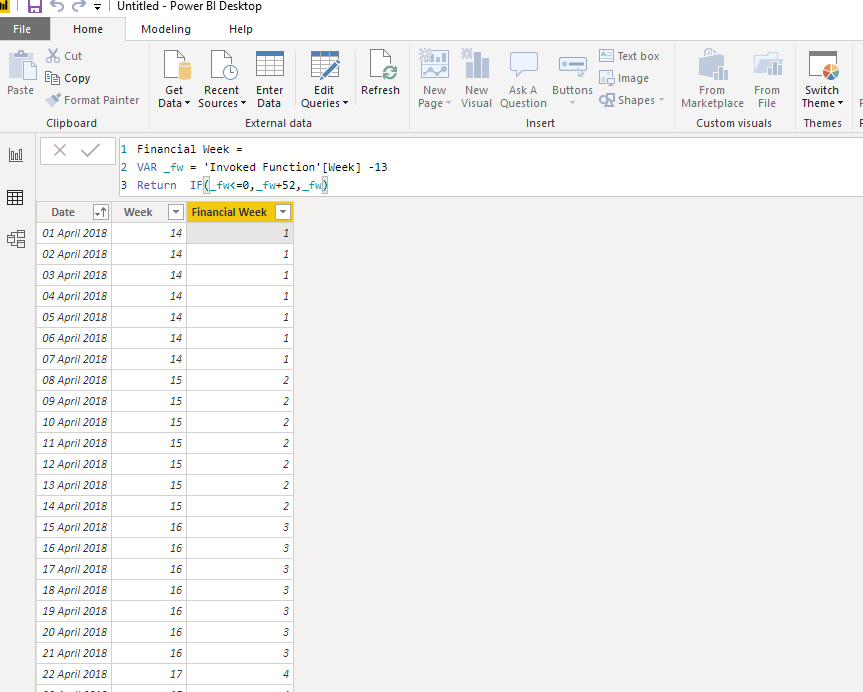
Task: Expand the New Page dropdown arrow
Action: click(449, 103)
